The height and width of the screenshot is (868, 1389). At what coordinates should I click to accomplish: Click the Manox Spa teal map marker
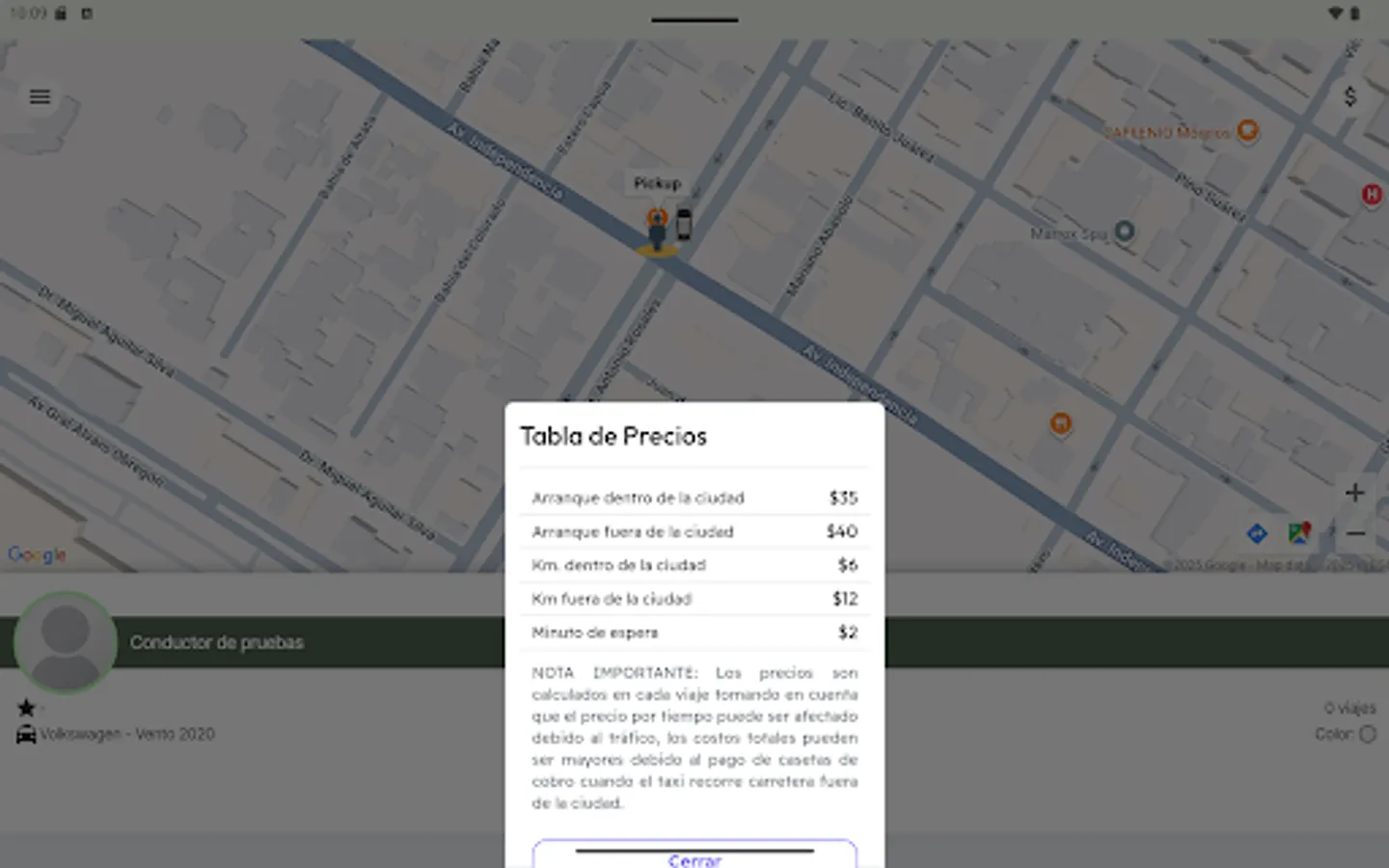click(1124, 231)
